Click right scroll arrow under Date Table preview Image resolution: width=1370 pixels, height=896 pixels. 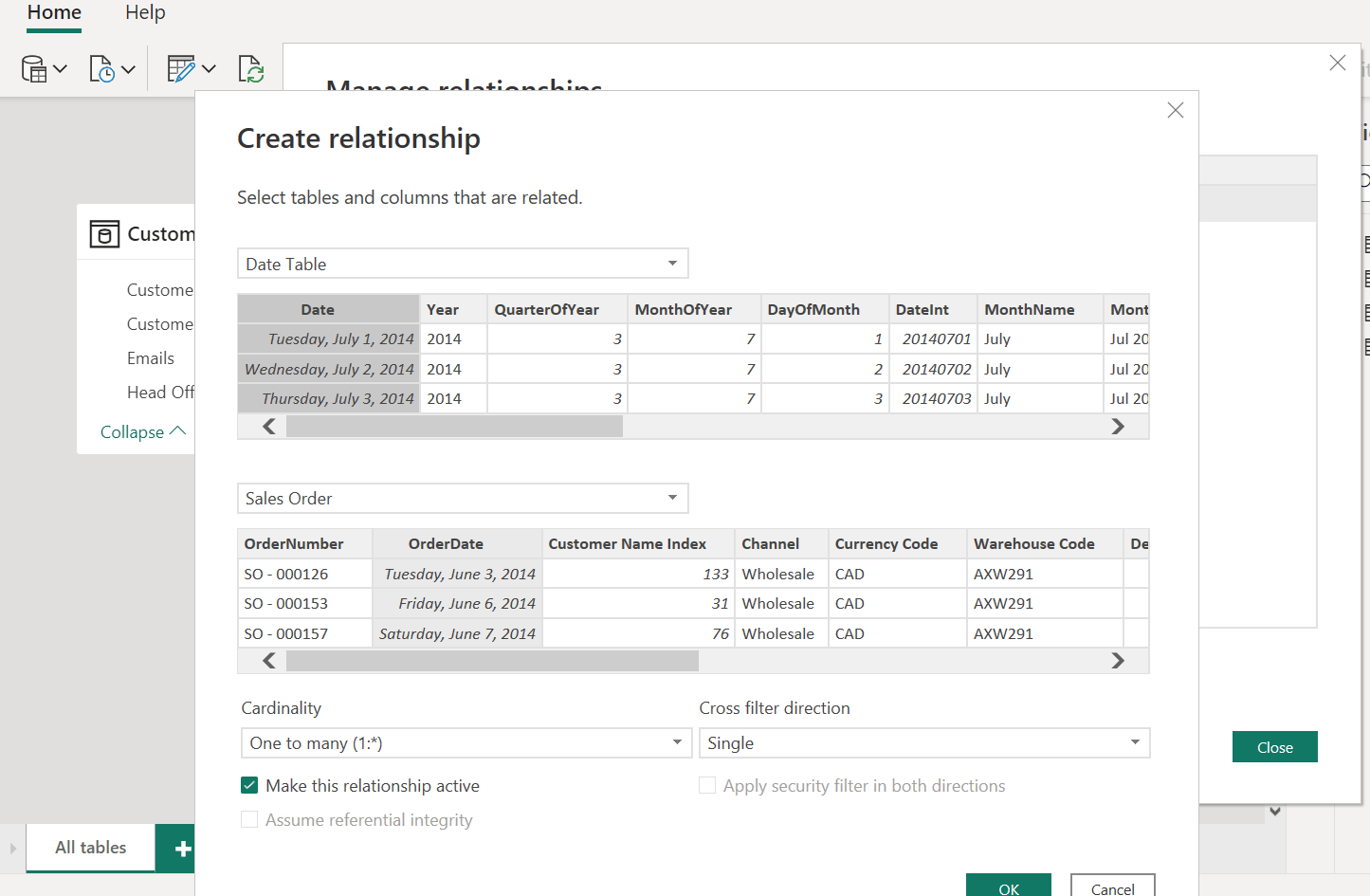coord(1118,426)
